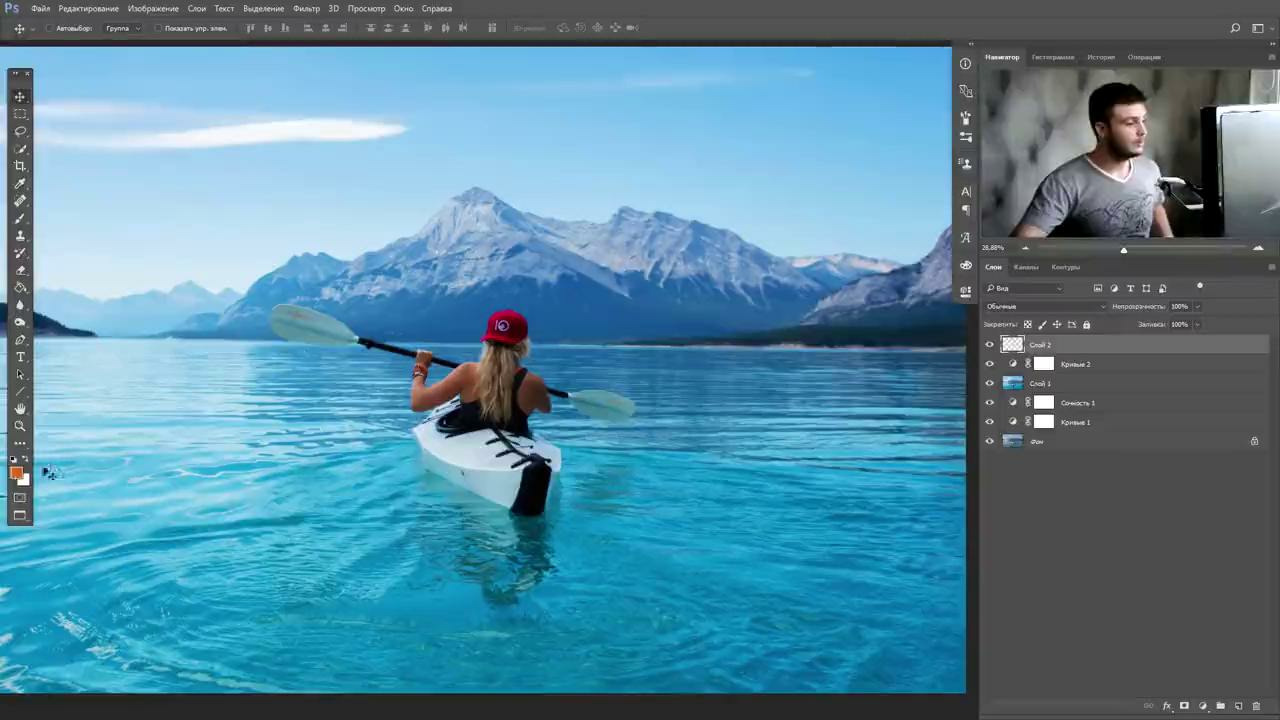Switch to the Каналы tab

(x=1026, y=267)
